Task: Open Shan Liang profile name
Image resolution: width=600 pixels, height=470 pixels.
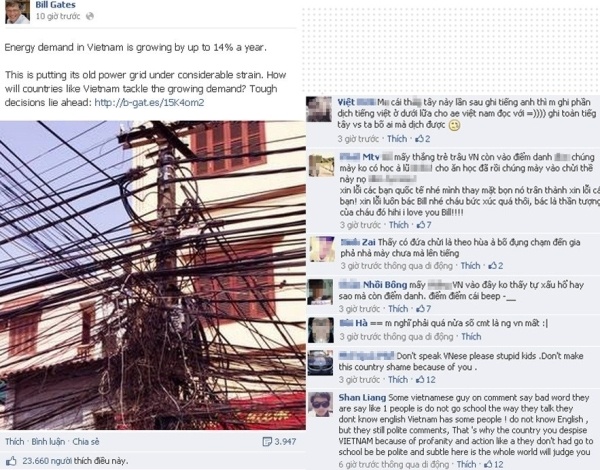Action: point(362,398)
